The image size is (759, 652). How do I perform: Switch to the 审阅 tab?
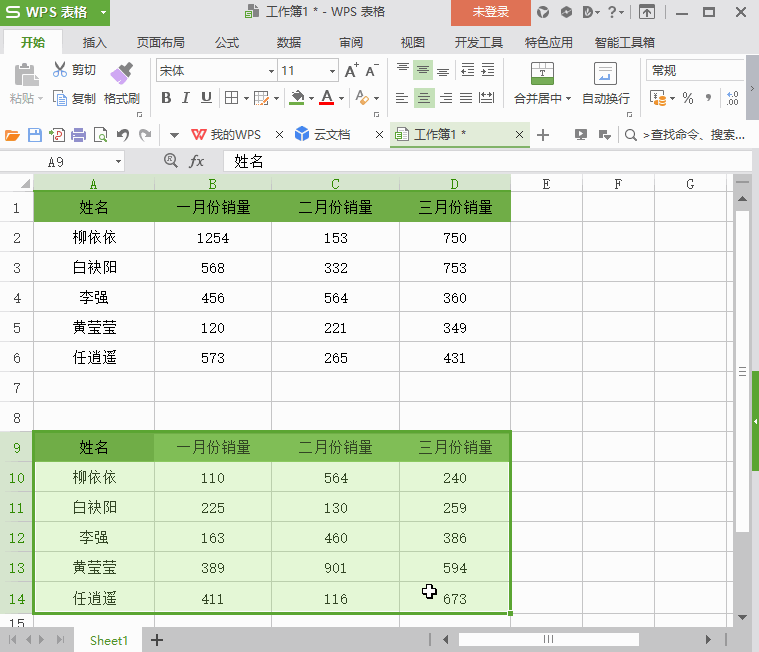coord(351,43)
